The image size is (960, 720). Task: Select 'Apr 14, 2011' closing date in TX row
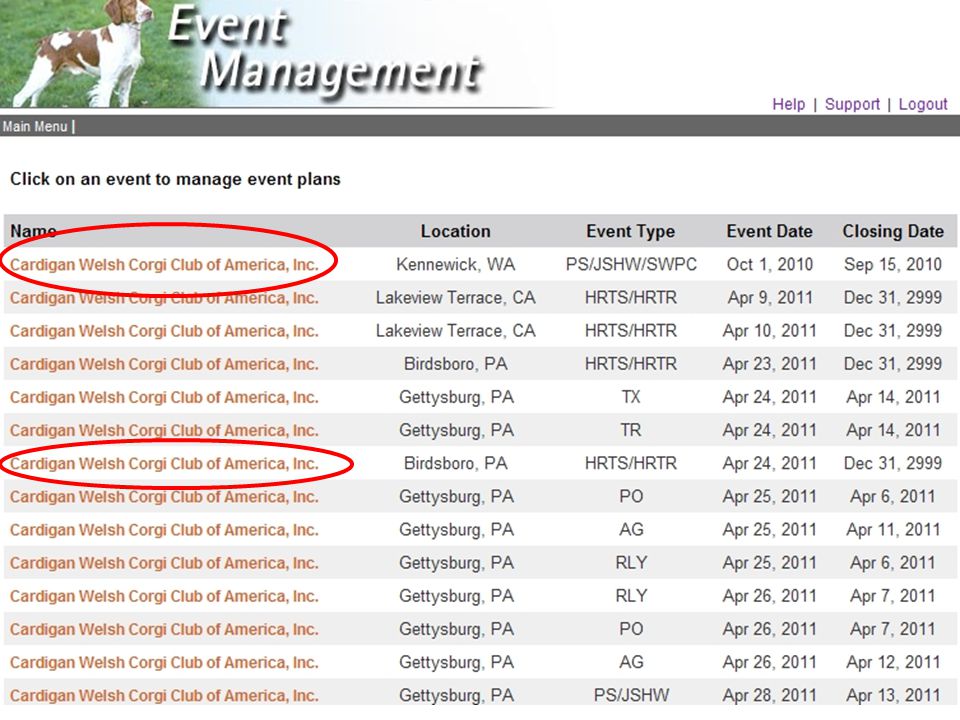(893, 397)
